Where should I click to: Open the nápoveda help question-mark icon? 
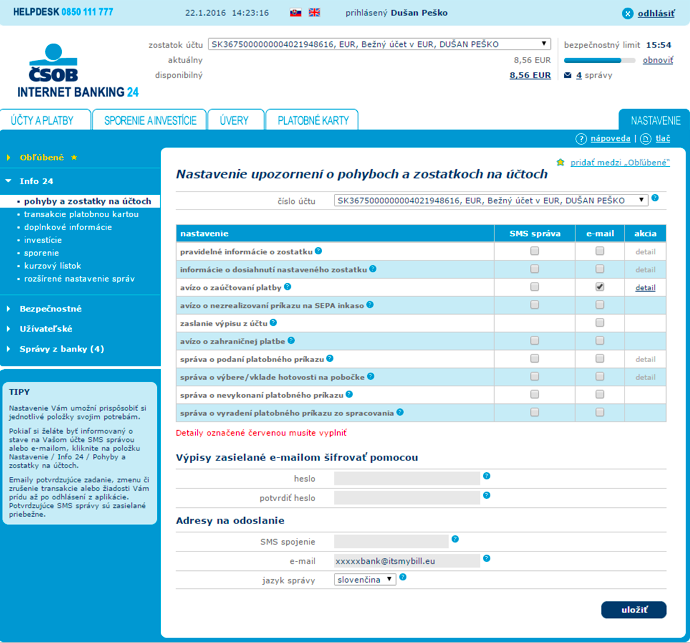tap(581, 138)
